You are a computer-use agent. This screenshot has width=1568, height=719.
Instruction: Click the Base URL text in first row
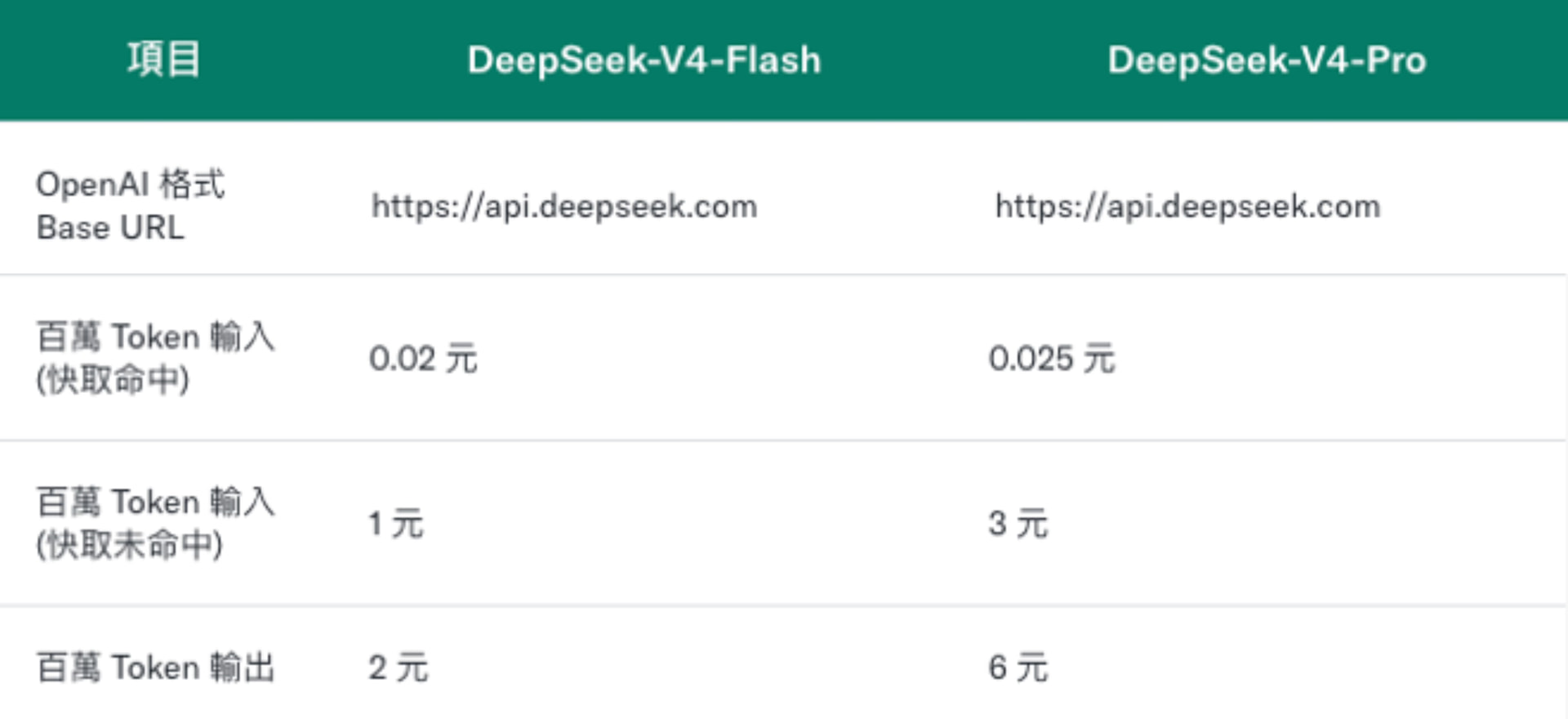(x=110, y=228)
